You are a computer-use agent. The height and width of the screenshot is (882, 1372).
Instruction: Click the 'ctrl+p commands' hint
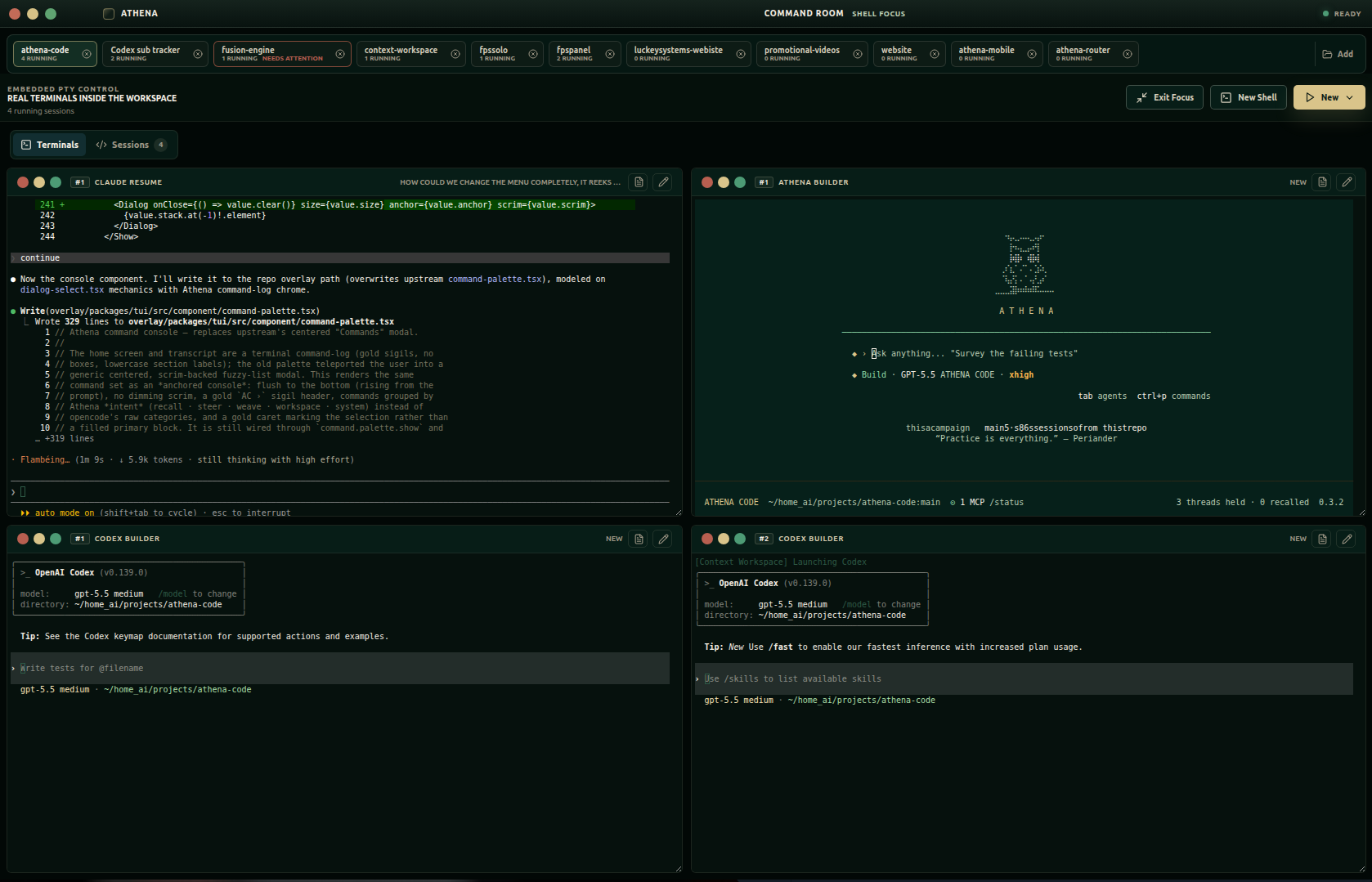click(x=1173, y=396)
